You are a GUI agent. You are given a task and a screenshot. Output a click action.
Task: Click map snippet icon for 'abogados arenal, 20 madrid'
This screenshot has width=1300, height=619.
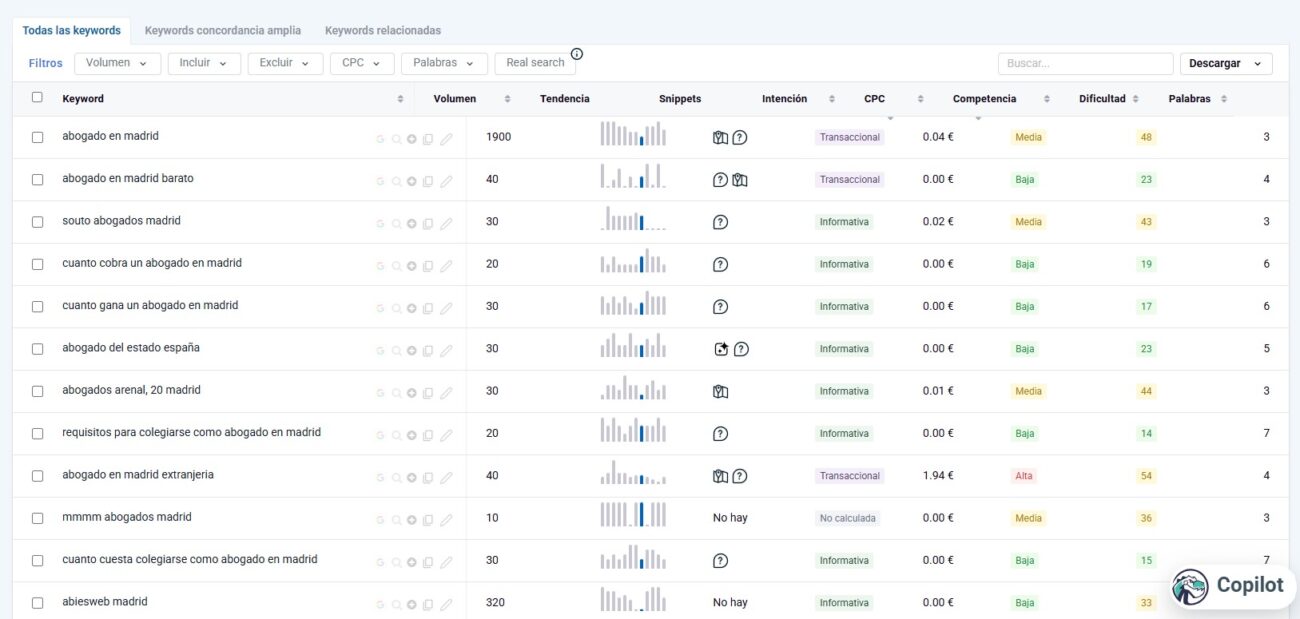(720, 392)
